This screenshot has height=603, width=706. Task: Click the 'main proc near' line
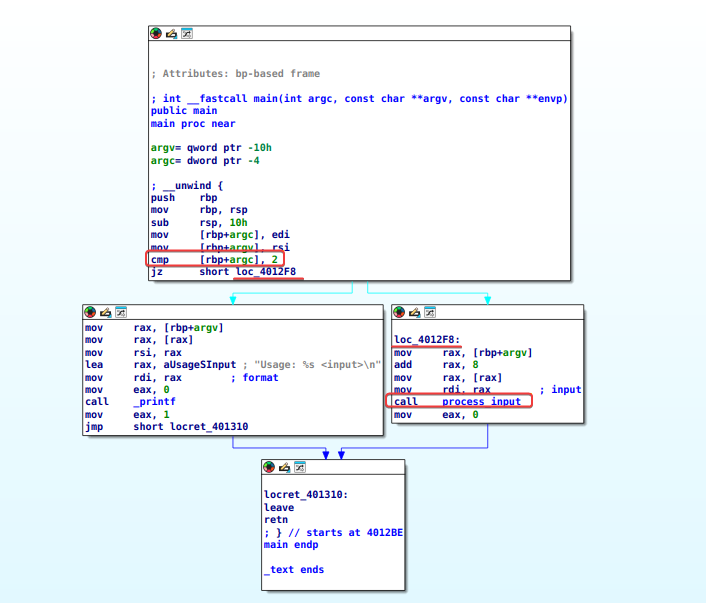tap(193, 124)
